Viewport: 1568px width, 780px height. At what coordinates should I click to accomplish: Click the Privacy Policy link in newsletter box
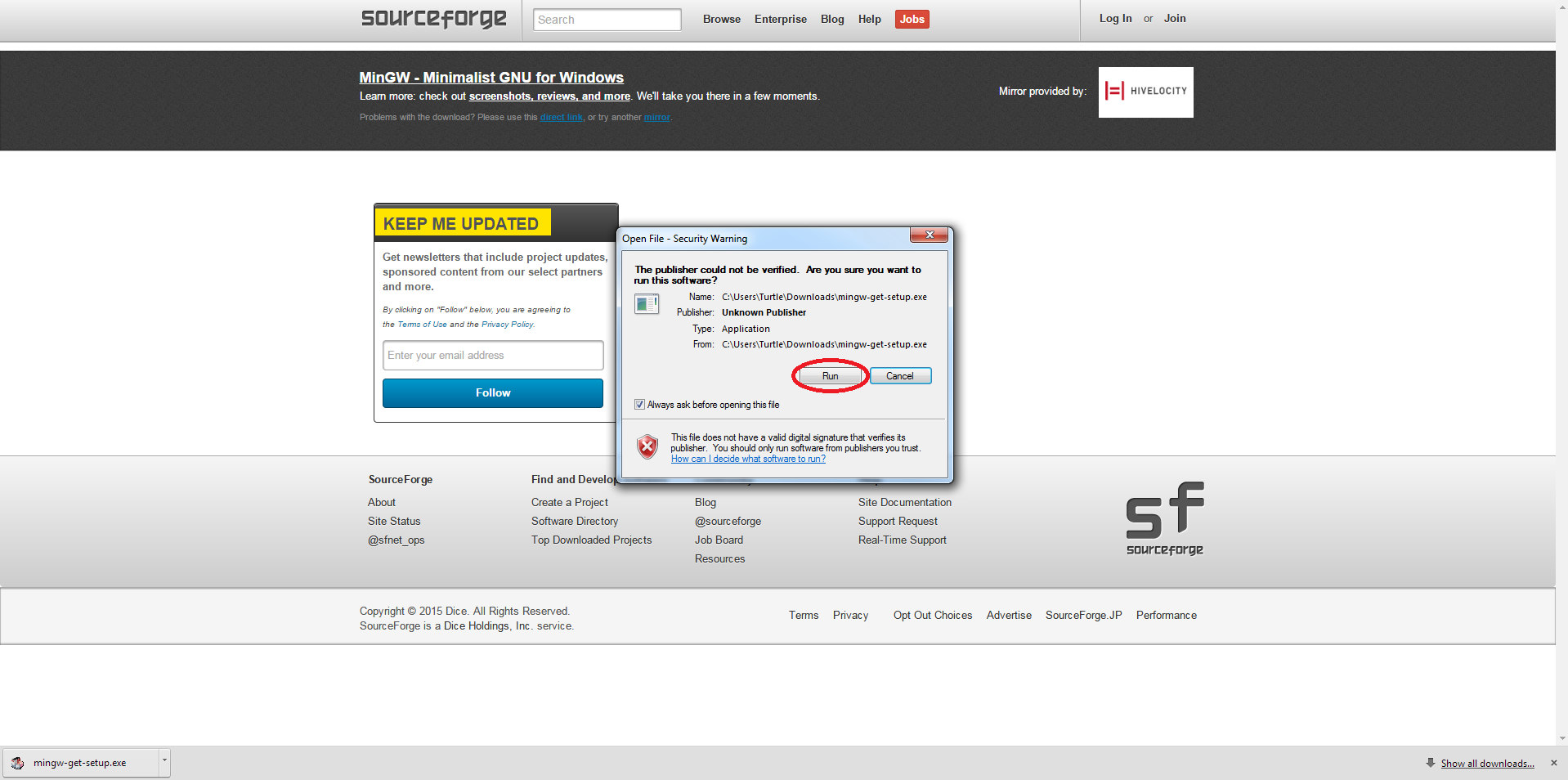[507, 325]
